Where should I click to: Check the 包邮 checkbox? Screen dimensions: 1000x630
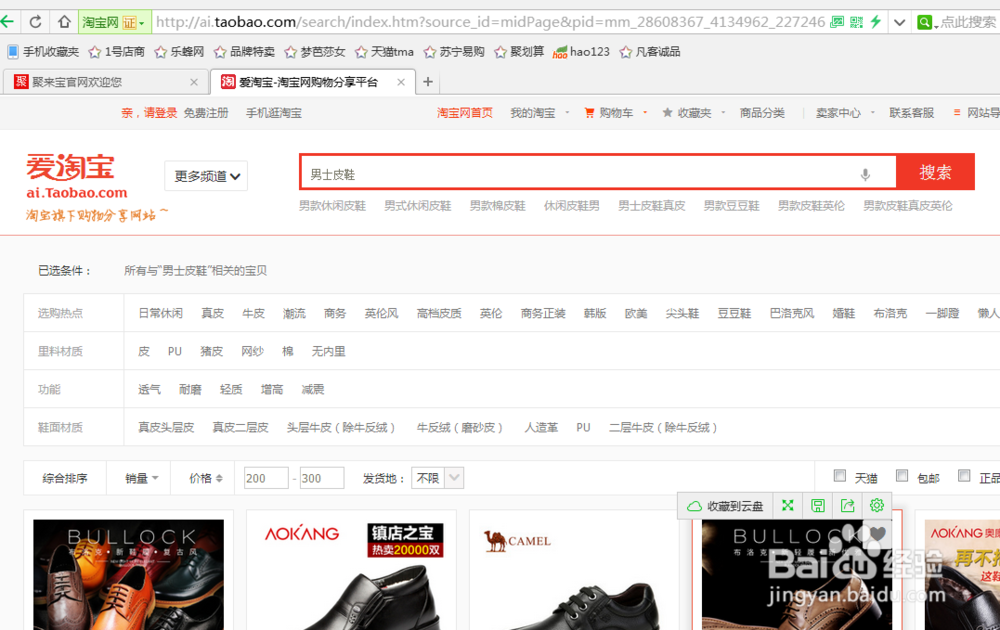click(x=903, y=477)
